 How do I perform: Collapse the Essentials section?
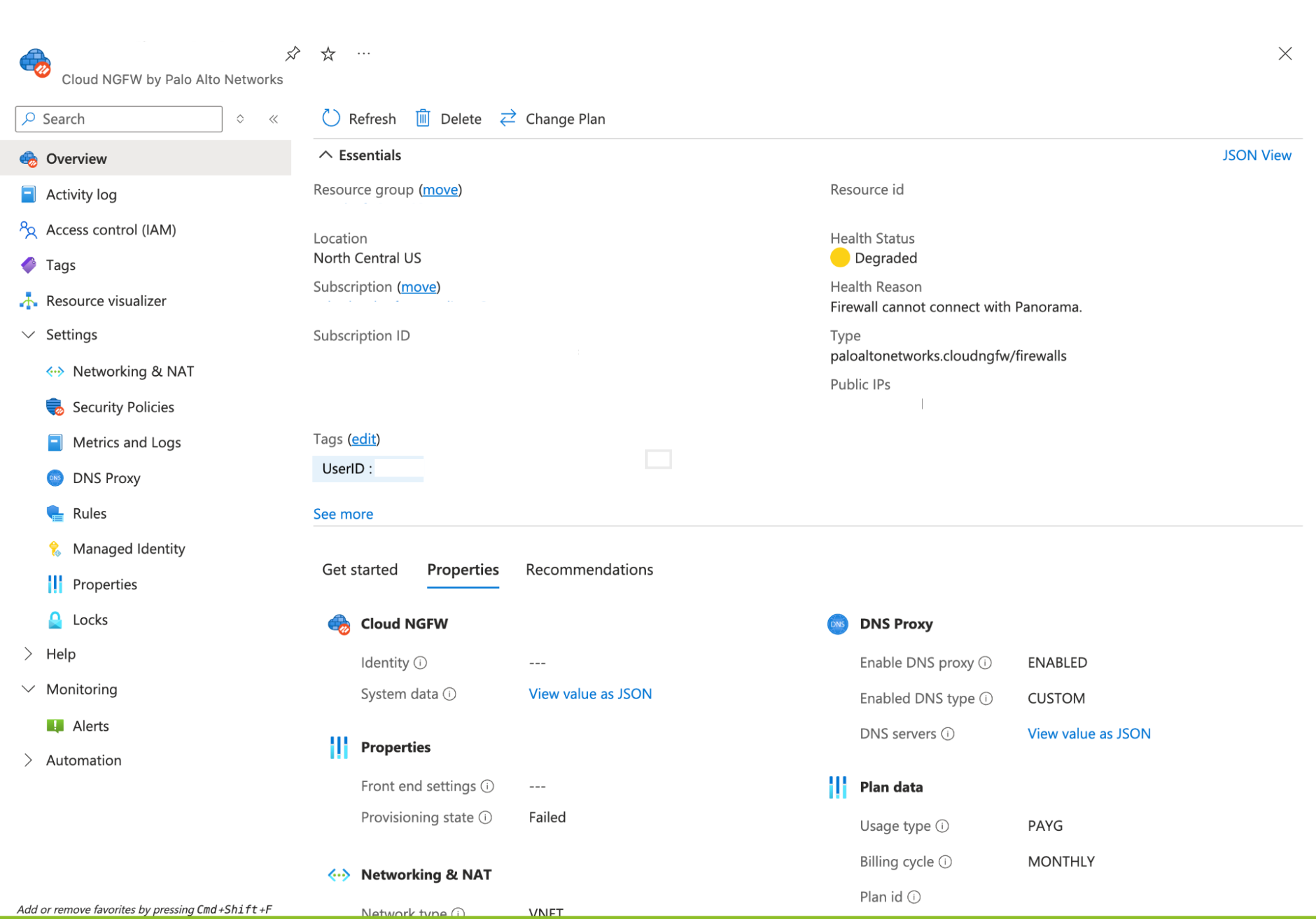pos(325,155)
